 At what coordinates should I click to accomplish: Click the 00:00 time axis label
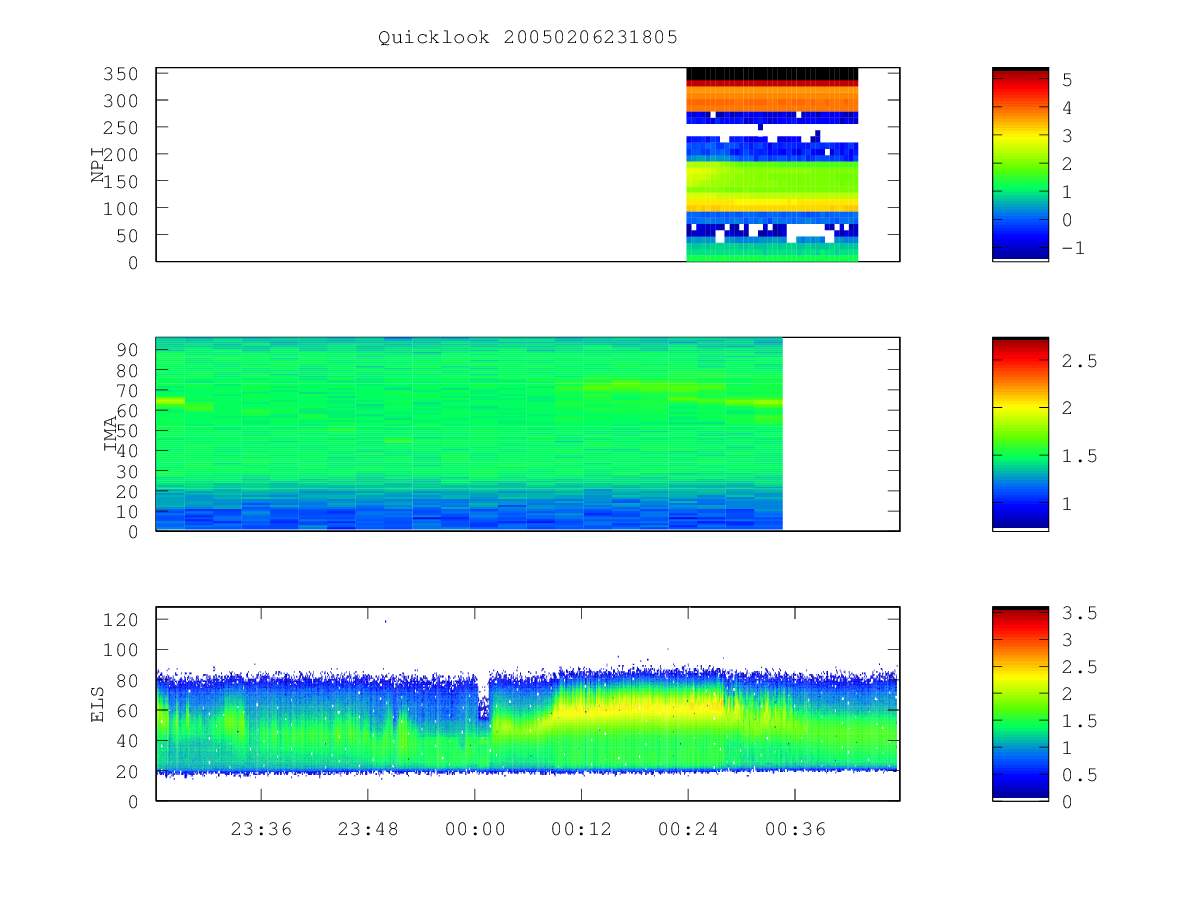(475, 829)
